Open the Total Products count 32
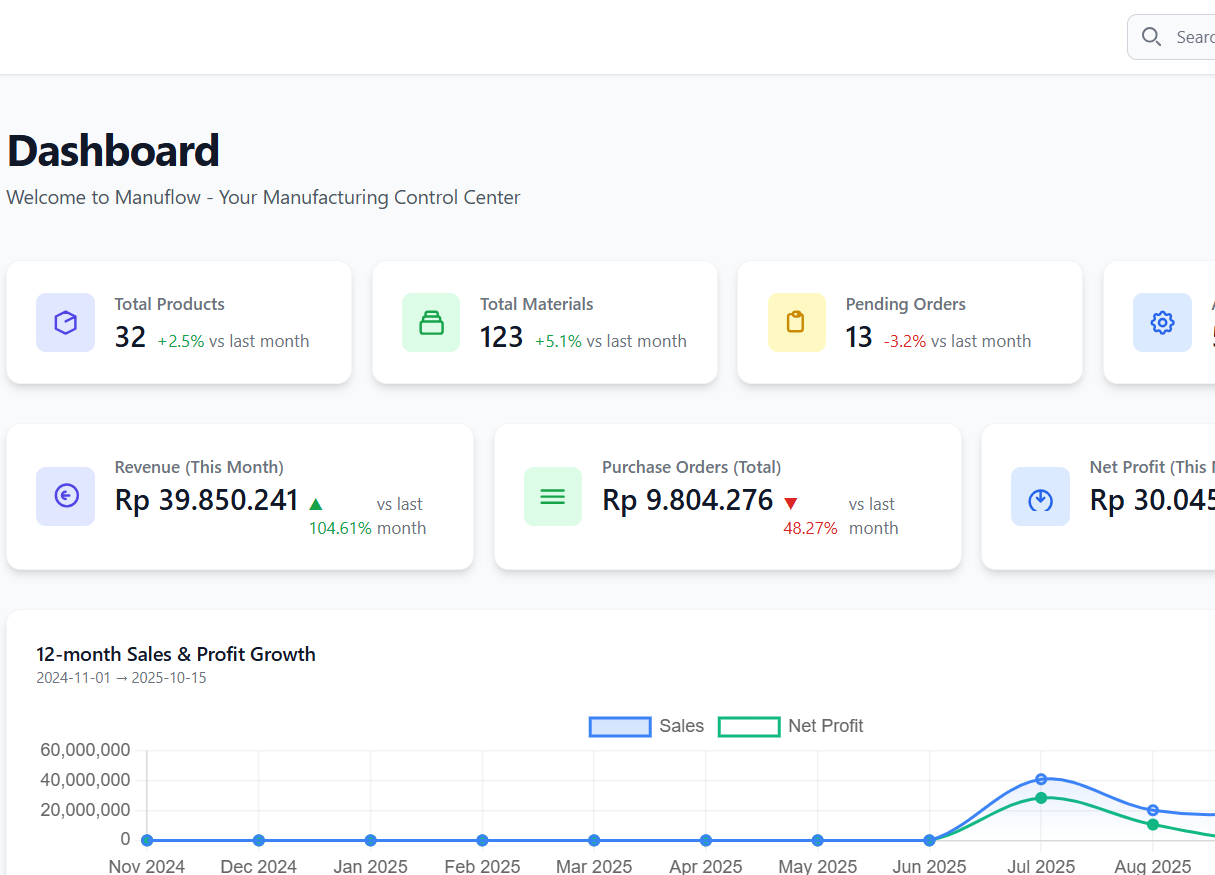This screenshot has height=875, width=1215. [x=130, y=338]
